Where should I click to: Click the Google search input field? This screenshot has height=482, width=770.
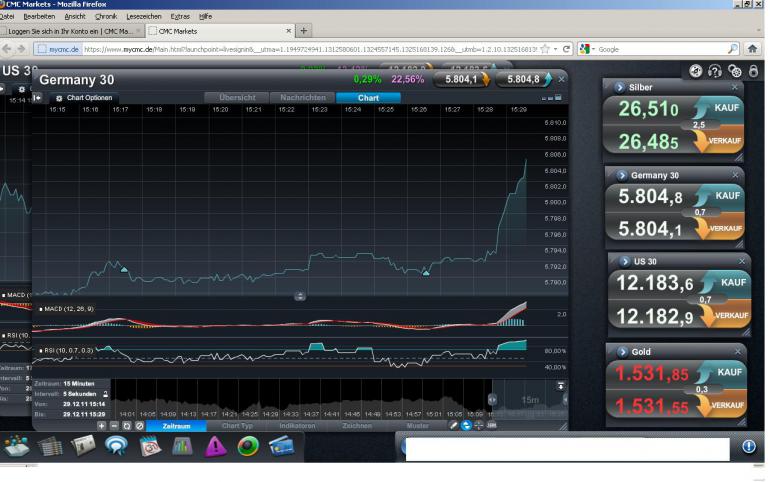[662, 49]
